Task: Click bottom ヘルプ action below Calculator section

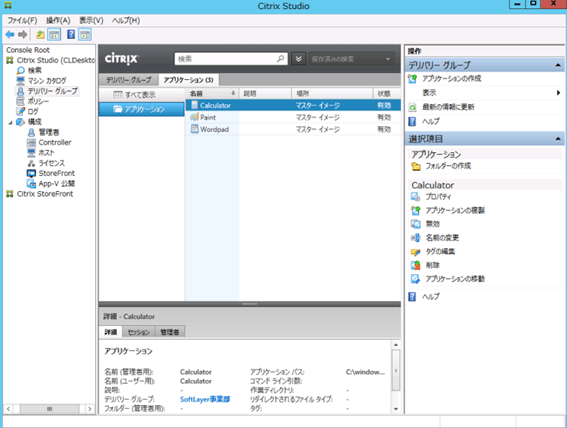Action: (431, 297)
